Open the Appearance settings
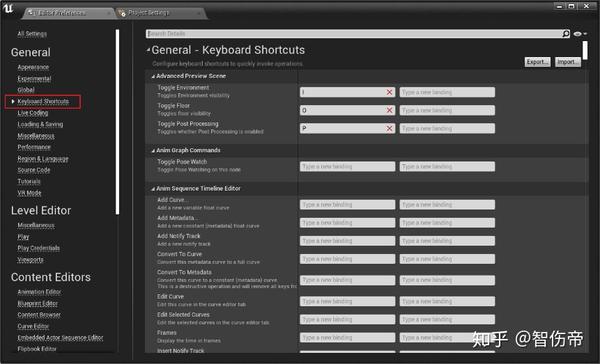600x364 pixels. (x=33, y=67)
